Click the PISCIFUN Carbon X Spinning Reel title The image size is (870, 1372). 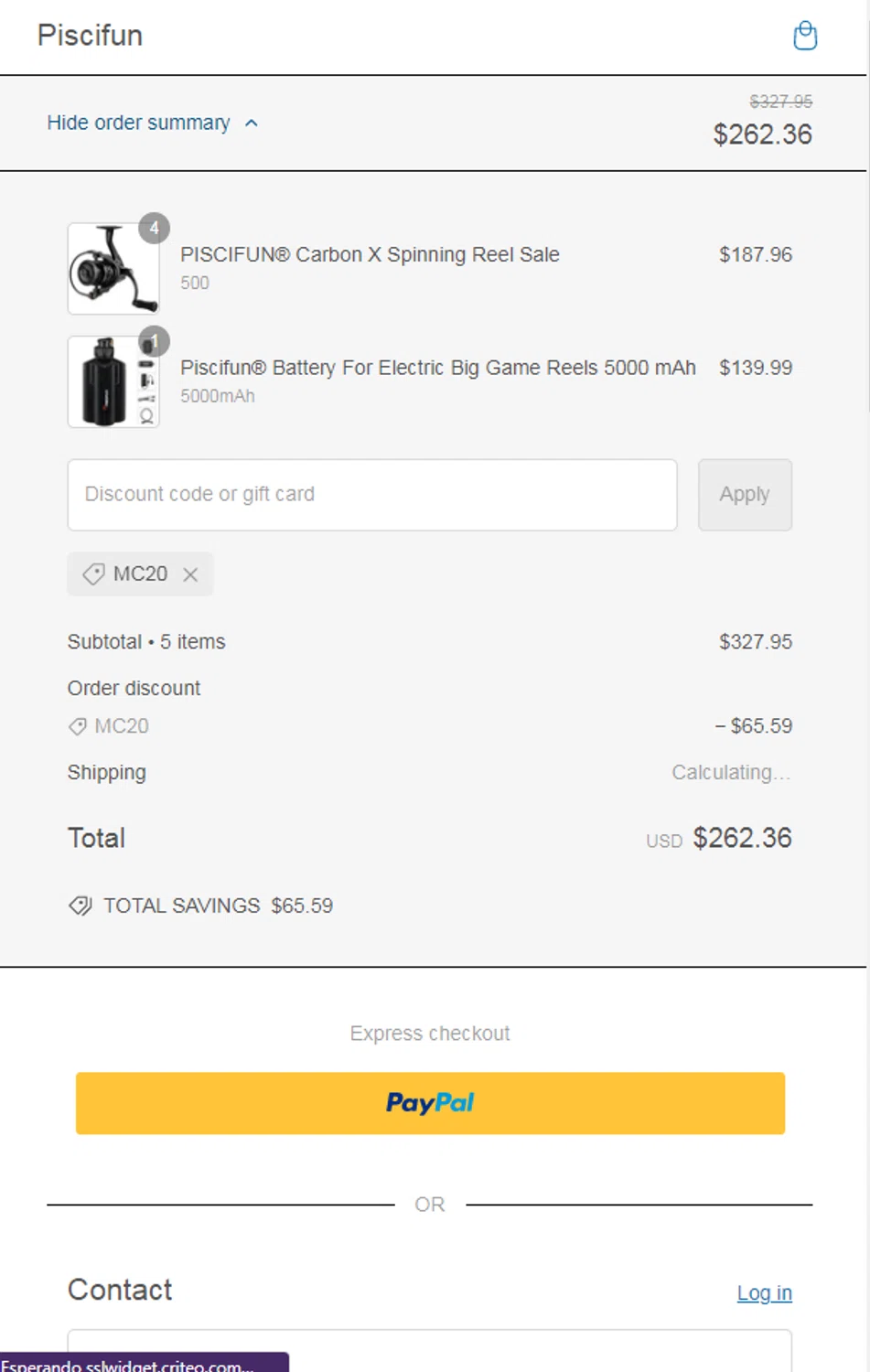[370, 254]
